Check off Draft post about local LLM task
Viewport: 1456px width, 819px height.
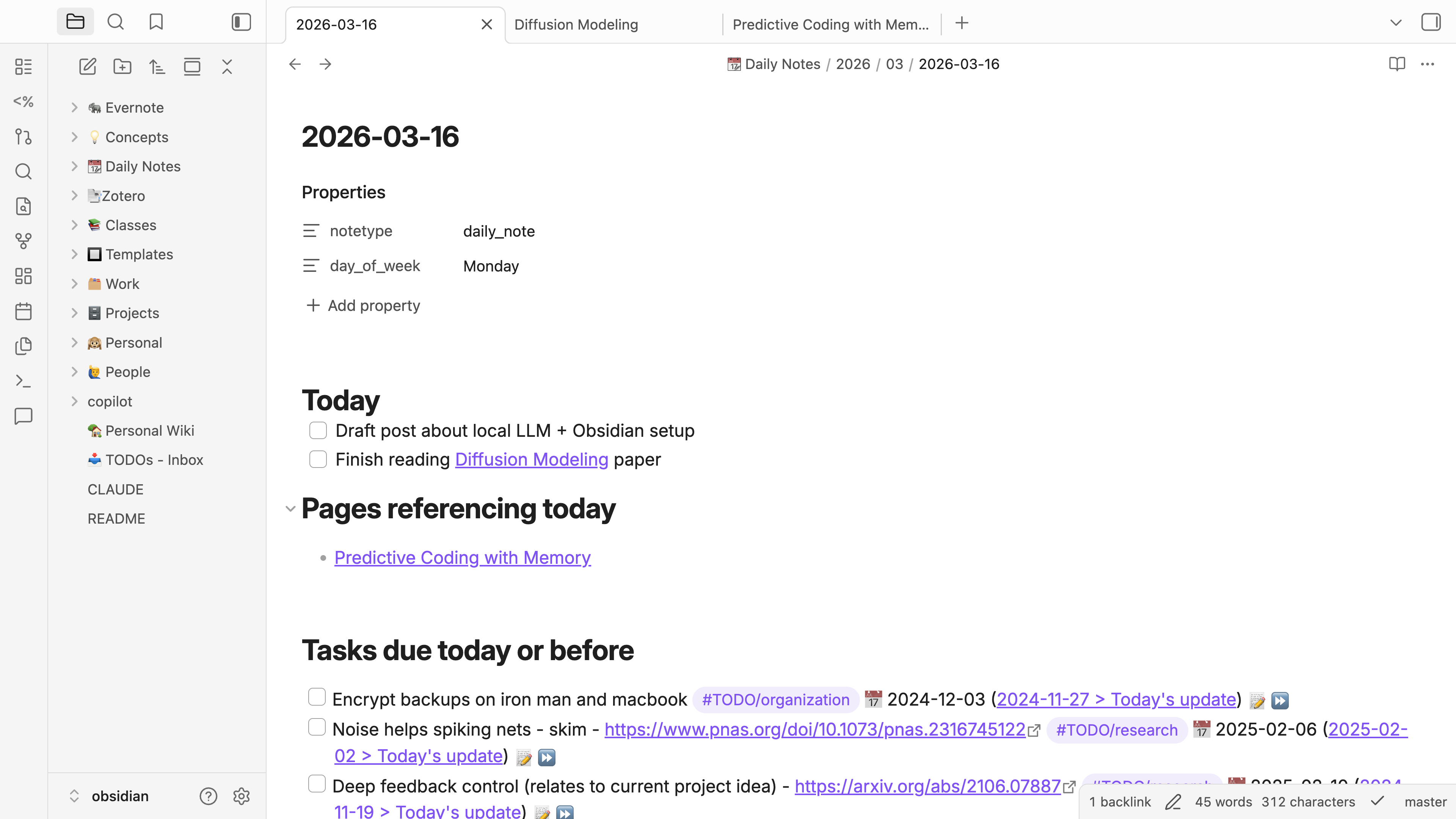click(x=318, y=431)
